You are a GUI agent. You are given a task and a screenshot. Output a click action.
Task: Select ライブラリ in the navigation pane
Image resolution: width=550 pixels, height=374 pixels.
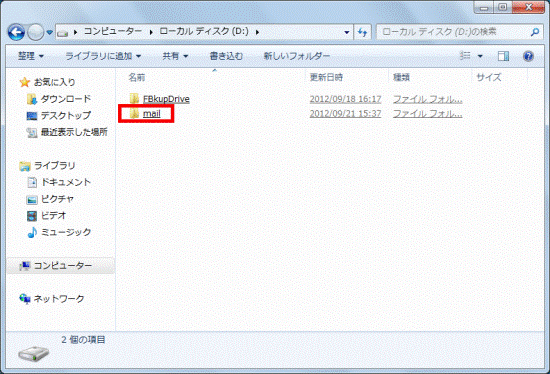pyautogui.click(x=54, y=165)
